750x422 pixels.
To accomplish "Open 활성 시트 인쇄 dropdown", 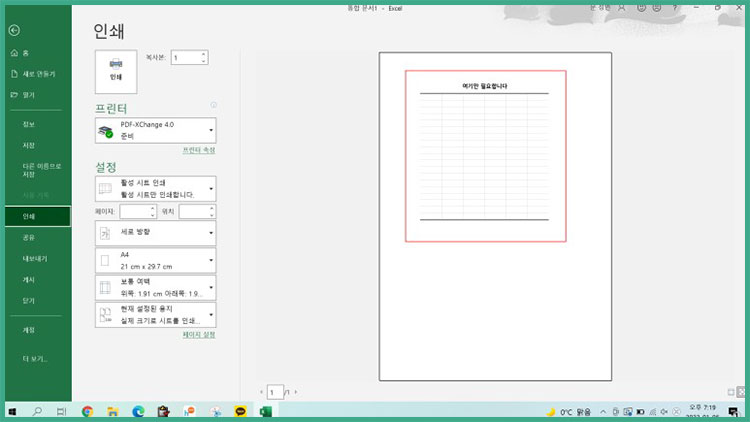I will (x=155, y=189).
